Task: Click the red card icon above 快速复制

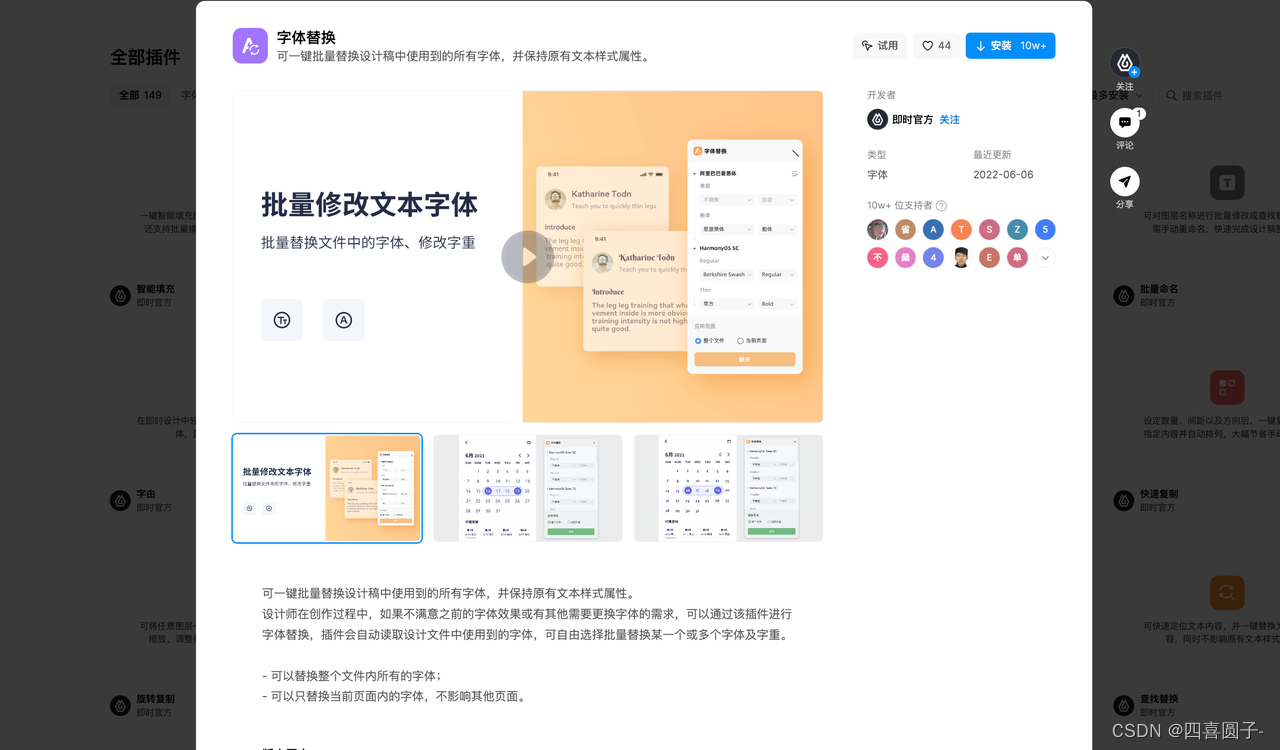Action: pyautogui.click(x=1227, y=388)
